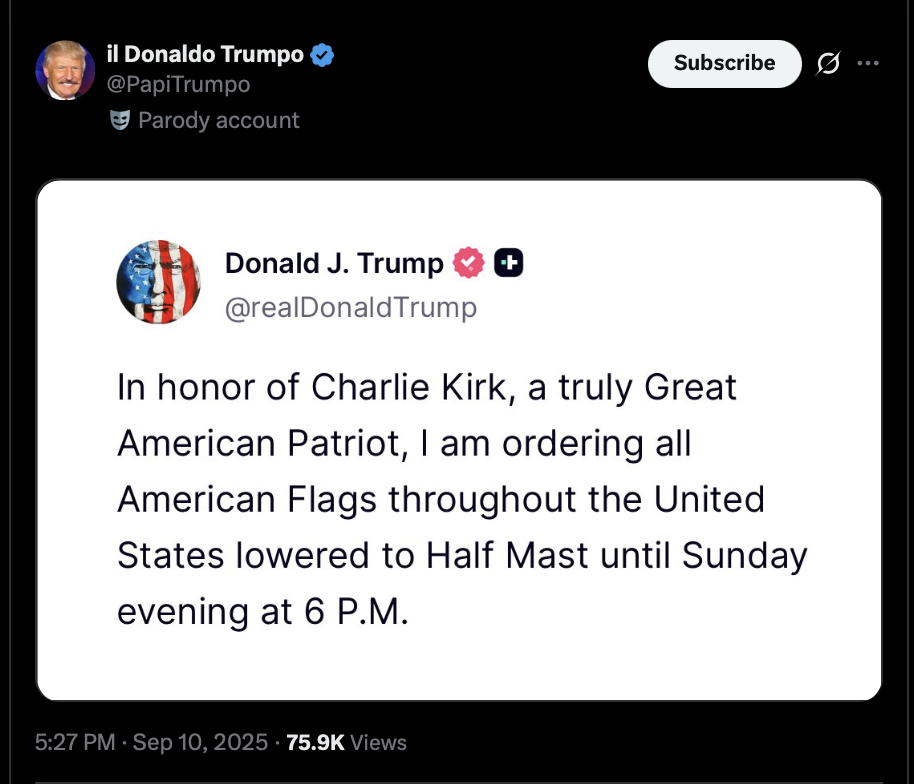Open the three-dot more options menu
914x784 pixels.
(868, 64)
